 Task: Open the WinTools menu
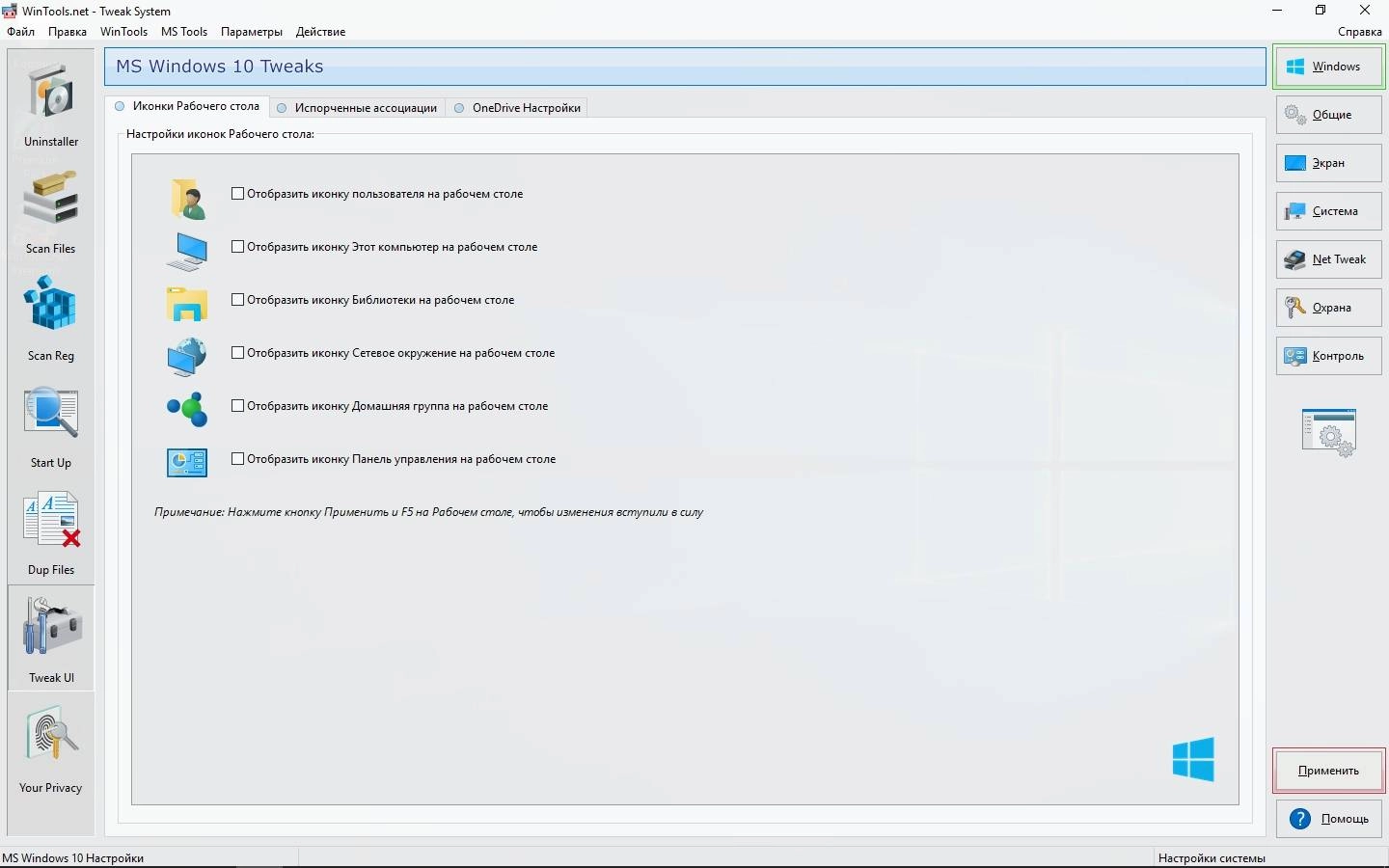pyautogui.click(x=124, y=32)
